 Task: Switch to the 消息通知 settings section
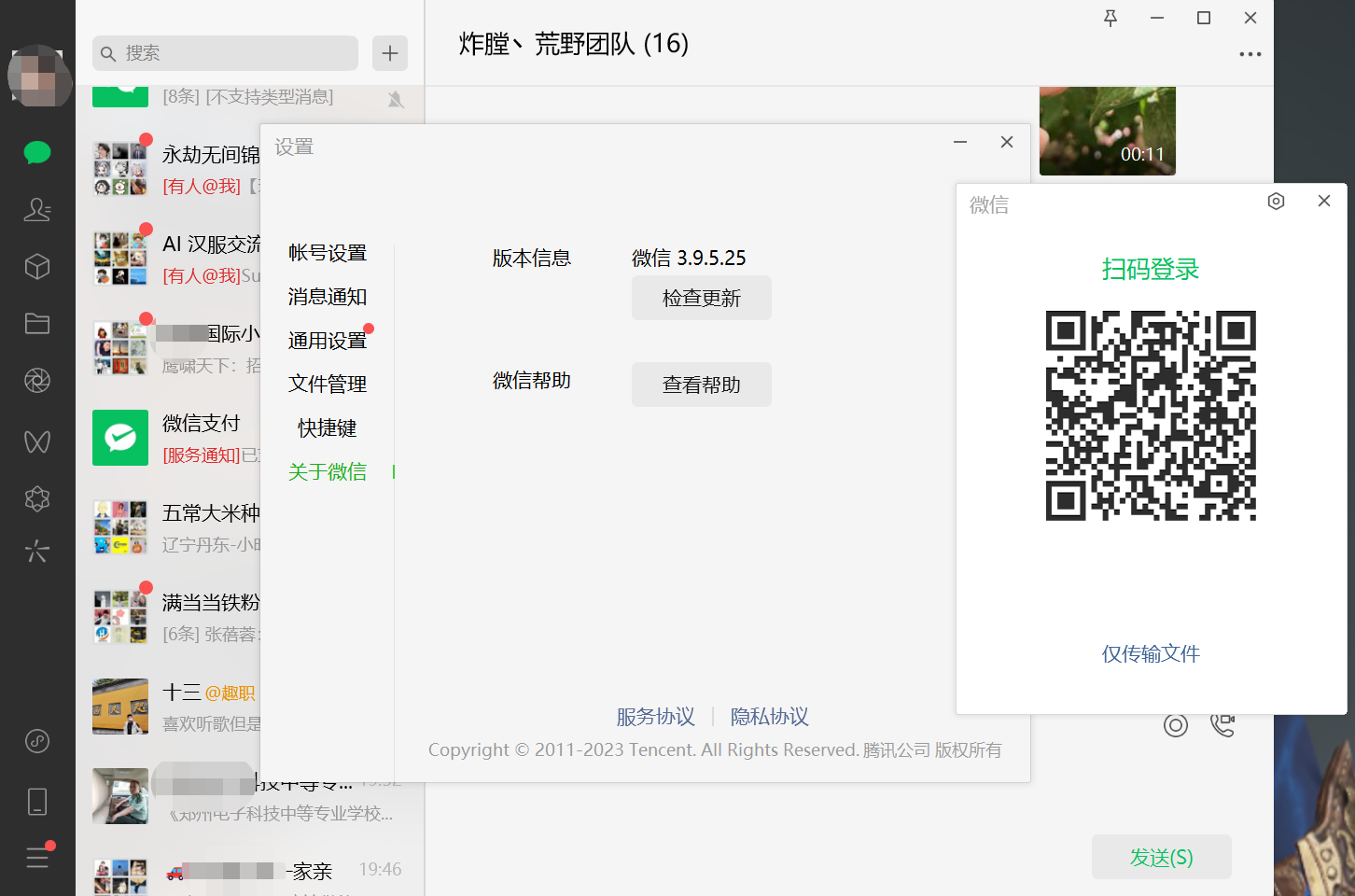pos(328,296)
